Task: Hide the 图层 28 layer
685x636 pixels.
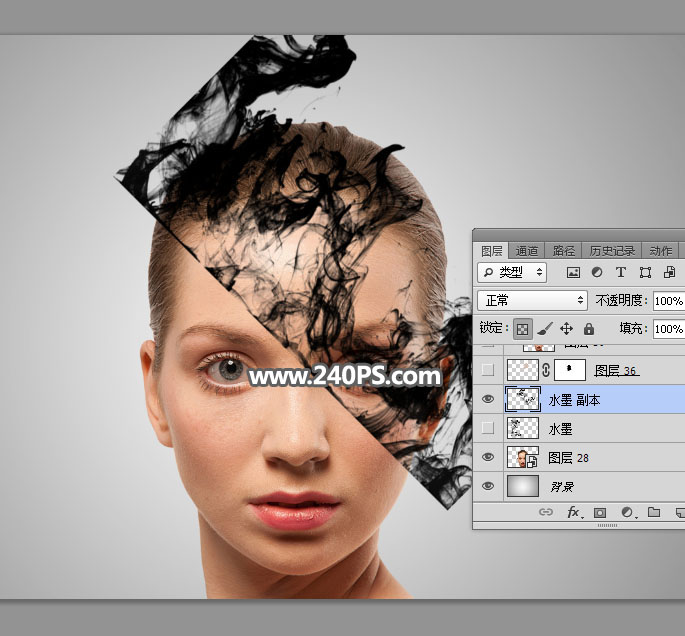Action: coord(488,457)
